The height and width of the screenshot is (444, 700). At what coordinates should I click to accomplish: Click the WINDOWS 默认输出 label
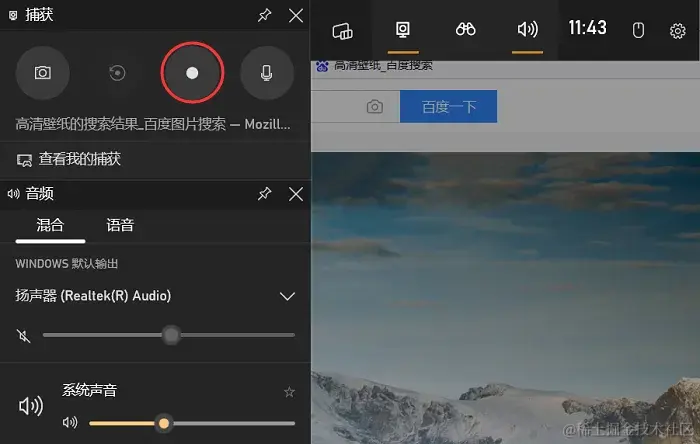click(67, 264)
